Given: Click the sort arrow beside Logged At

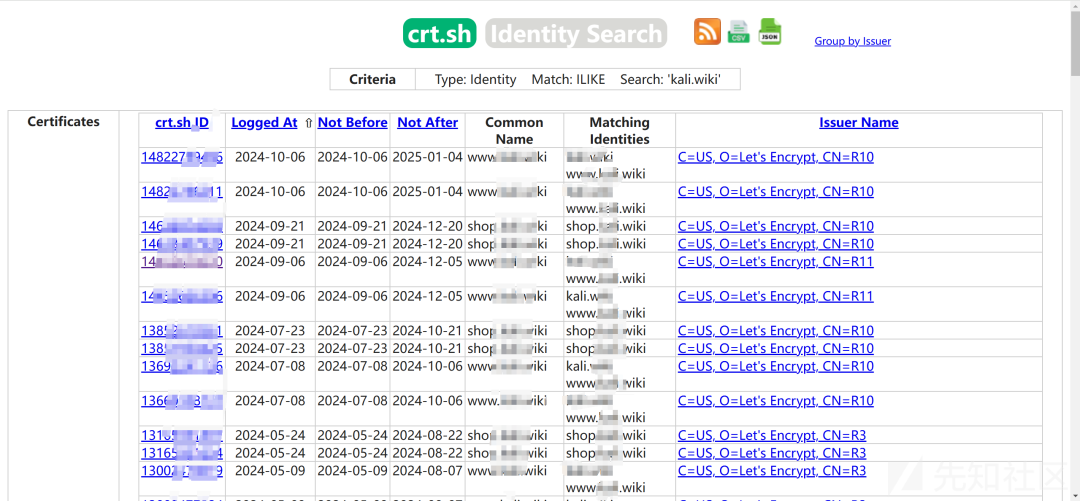Looking at the screenshot, I should pos(308,123).
